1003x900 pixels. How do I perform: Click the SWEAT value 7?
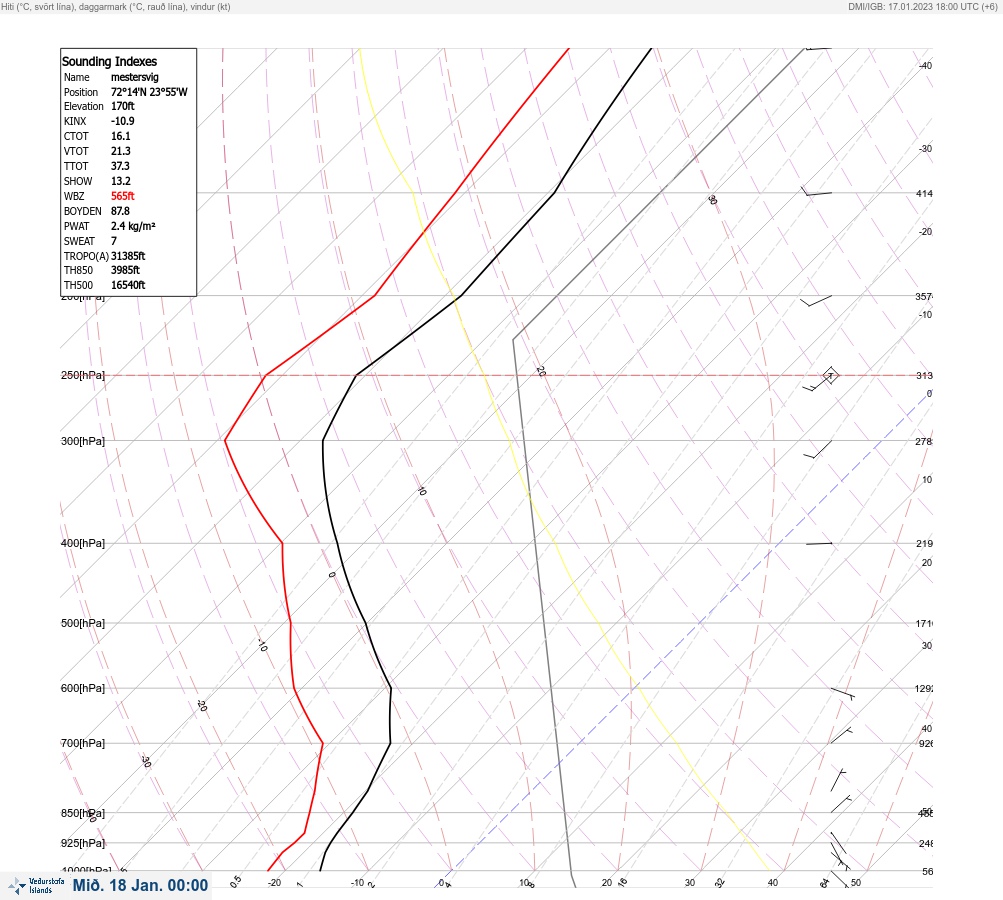click(114, 241)
